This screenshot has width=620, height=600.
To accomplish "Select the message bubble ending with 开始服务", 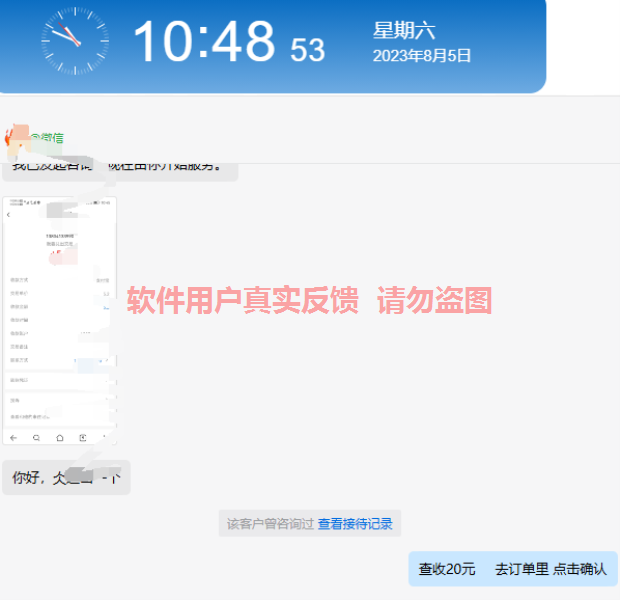I will pyautogui.click(x=120, y=166).
